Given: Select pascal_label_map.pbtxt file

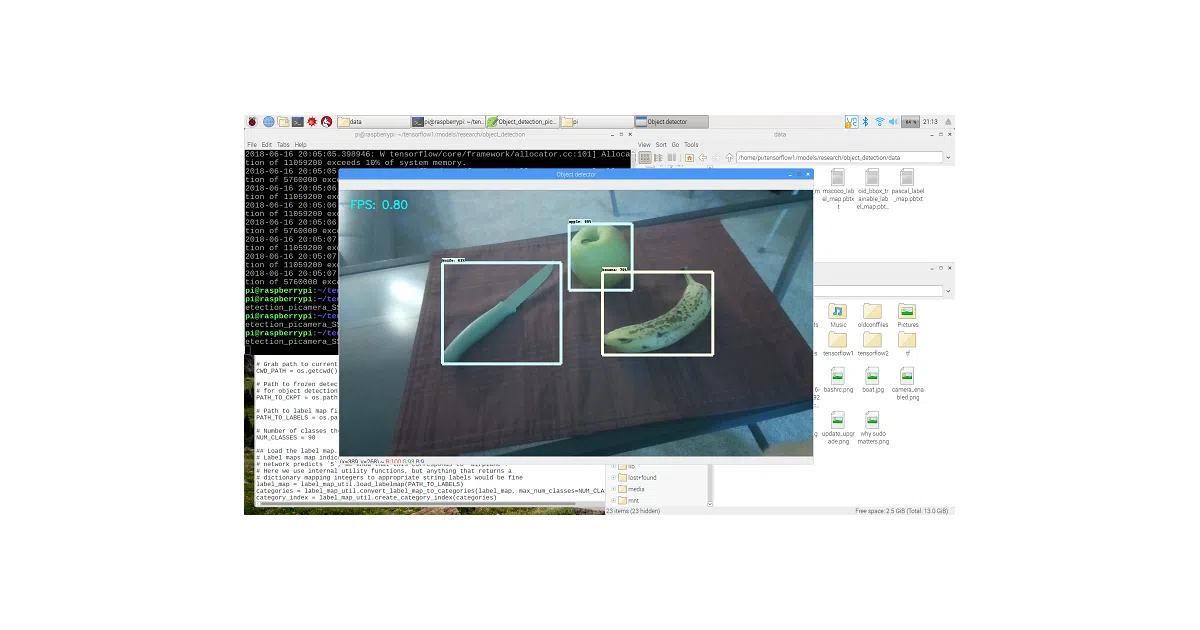Looking at the screenshot, I should [x=907, y=184].
